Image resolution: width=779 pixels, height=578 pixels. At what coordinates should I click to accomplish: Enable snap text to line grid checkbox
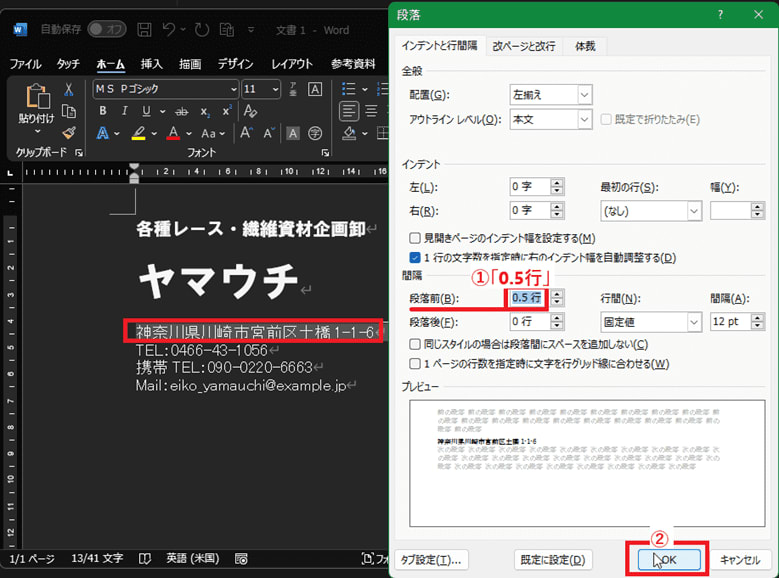point(415,363)
